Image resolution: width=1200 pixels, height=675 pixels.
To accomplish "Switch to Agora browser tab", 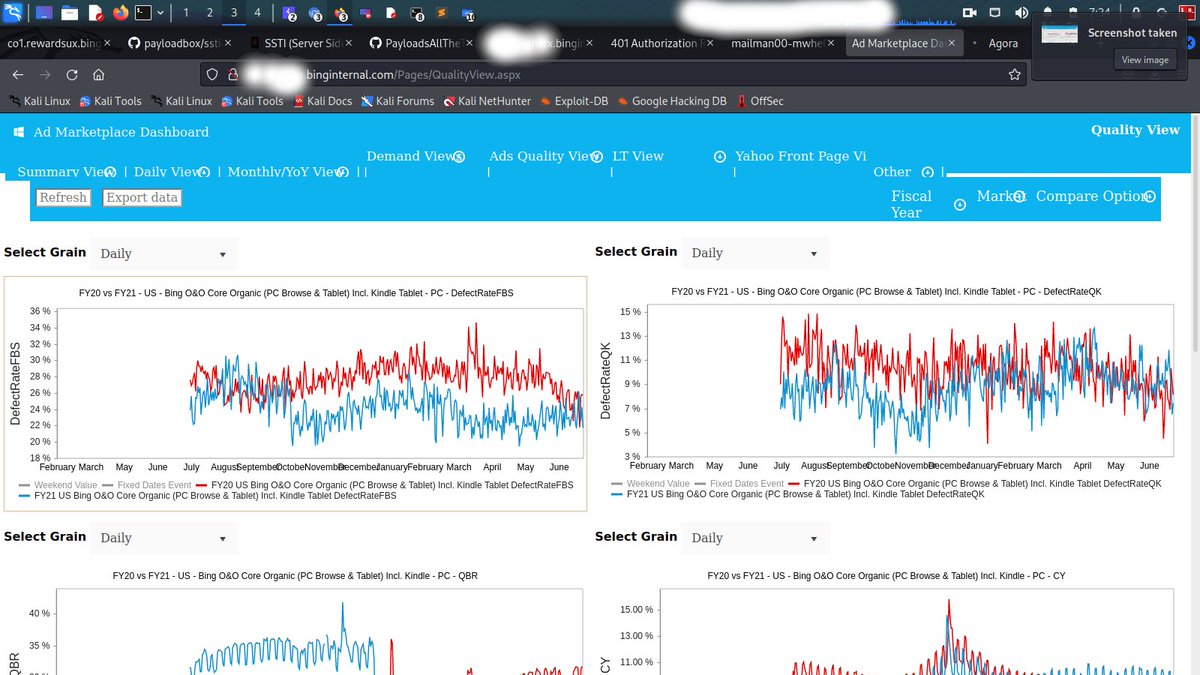I will (x=1004, y=43).
